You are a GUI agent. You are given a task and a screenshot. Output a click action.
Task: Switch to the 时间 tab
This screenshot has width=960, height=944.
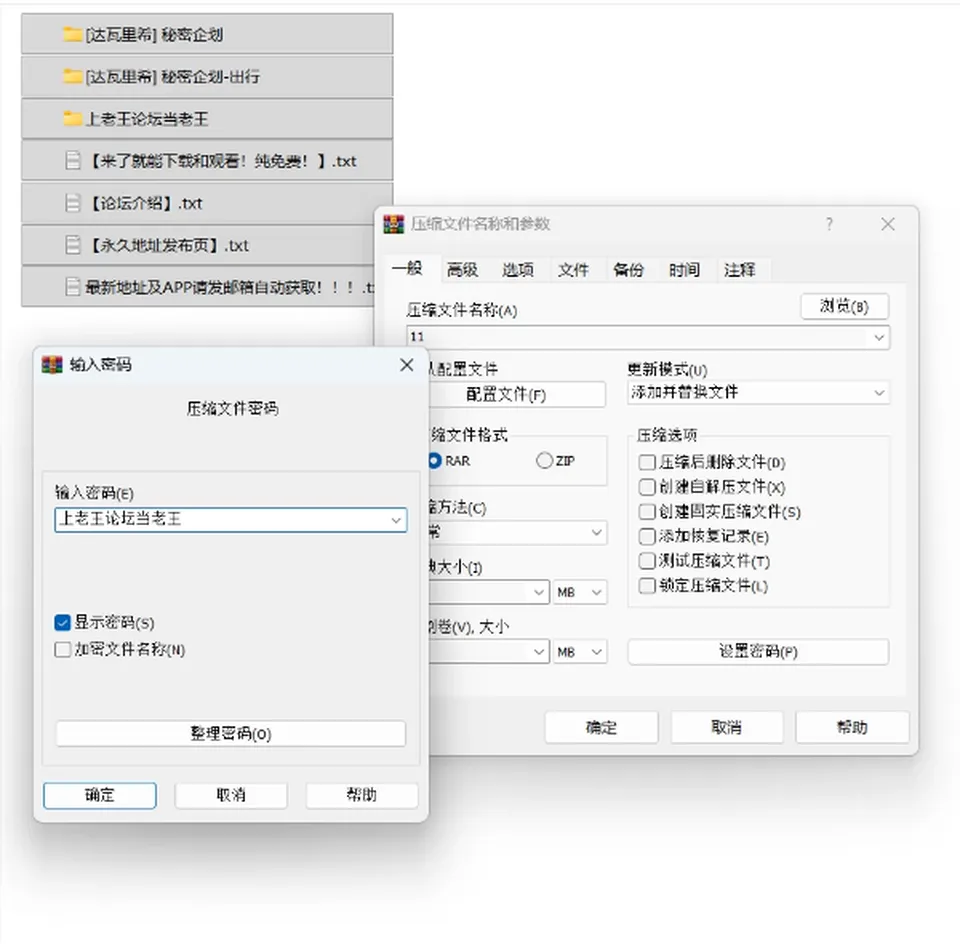(684, 269)
